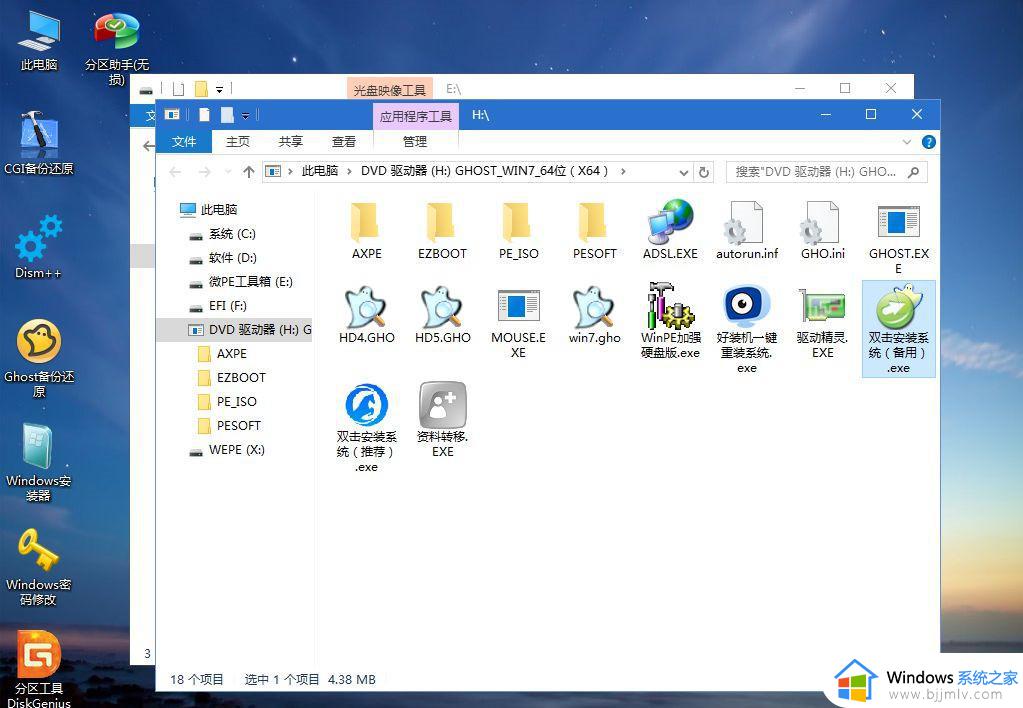Switch to the 主页 ribbon tab
Viewport: 1023px width, 708px height.
(237, 142)
